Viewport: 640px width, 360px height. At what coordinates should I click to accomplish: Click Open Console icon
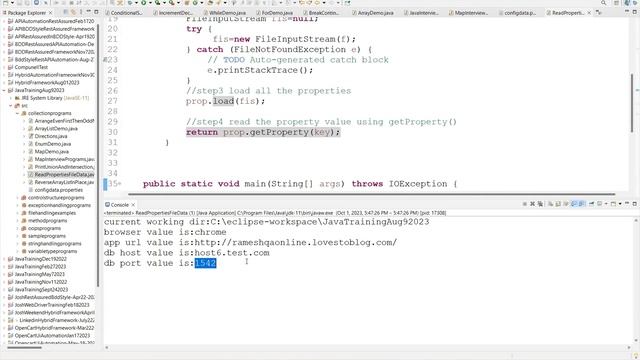[x=613, y=204]
